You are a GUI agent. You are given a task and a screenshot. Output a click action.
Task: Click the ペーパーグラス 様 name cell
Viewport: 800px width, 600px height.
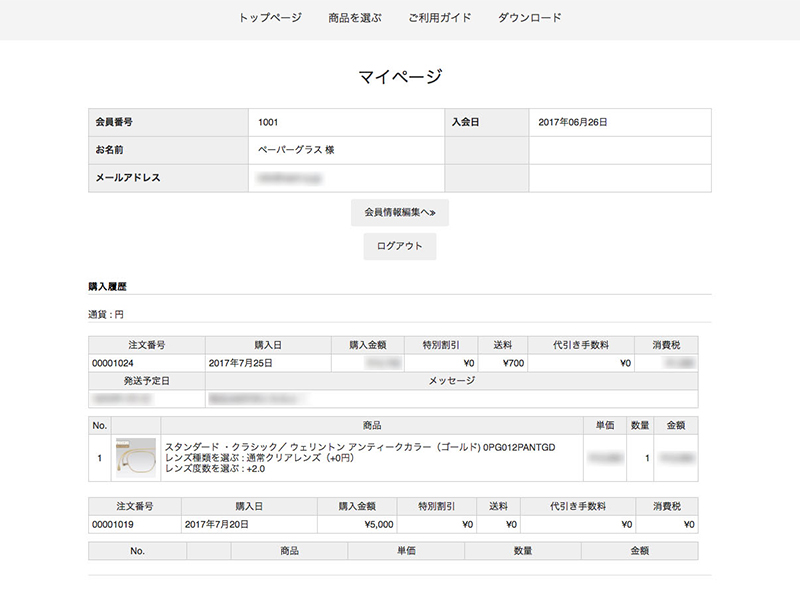346,150
